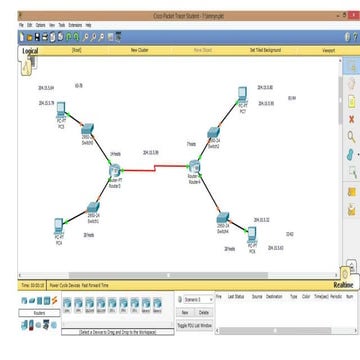Open the Custom Devices Dialog icon

[118, 37]
